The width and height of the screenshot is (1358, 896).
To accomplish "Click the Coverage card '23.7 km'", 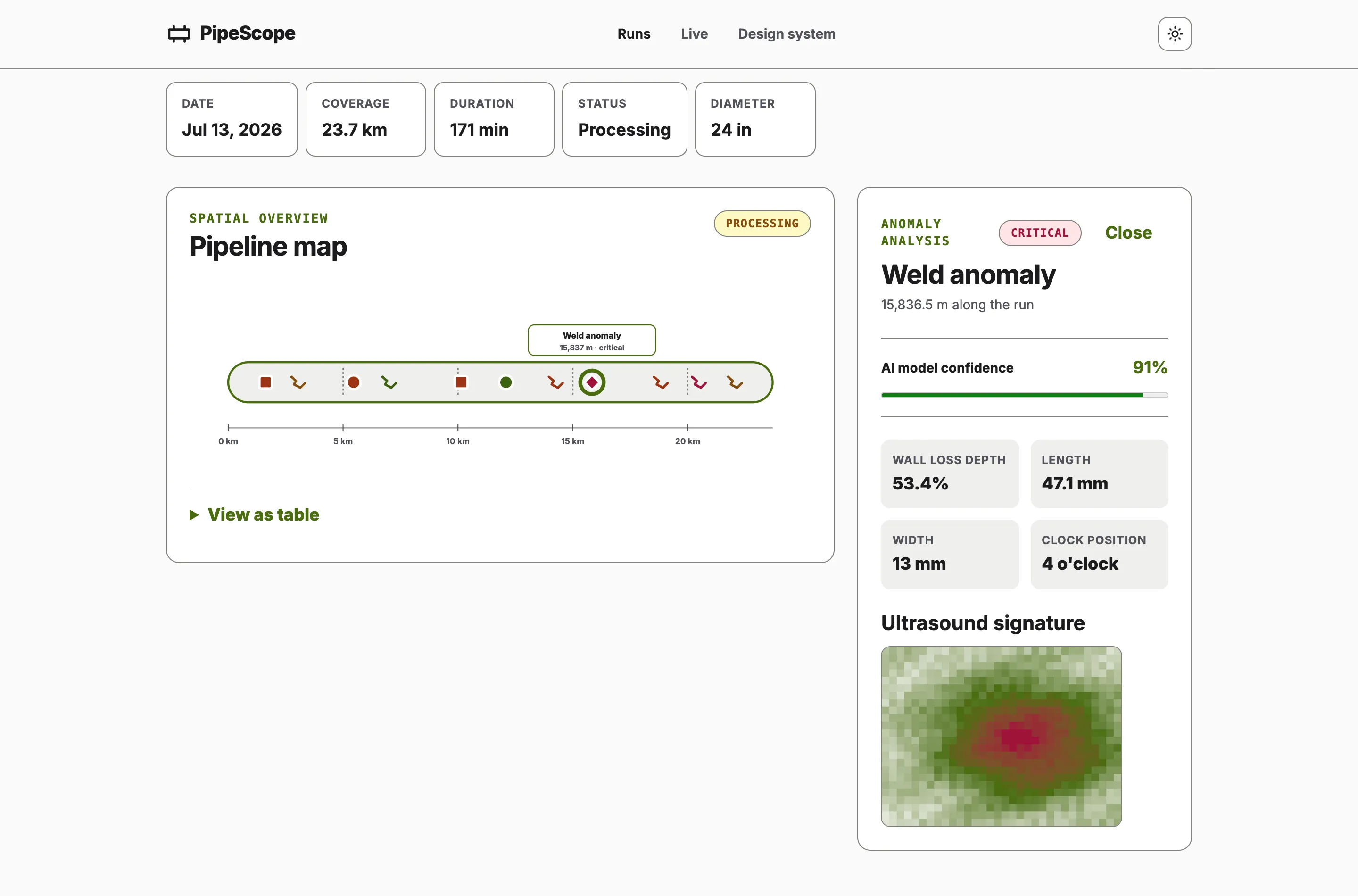I will click(365, 119).
